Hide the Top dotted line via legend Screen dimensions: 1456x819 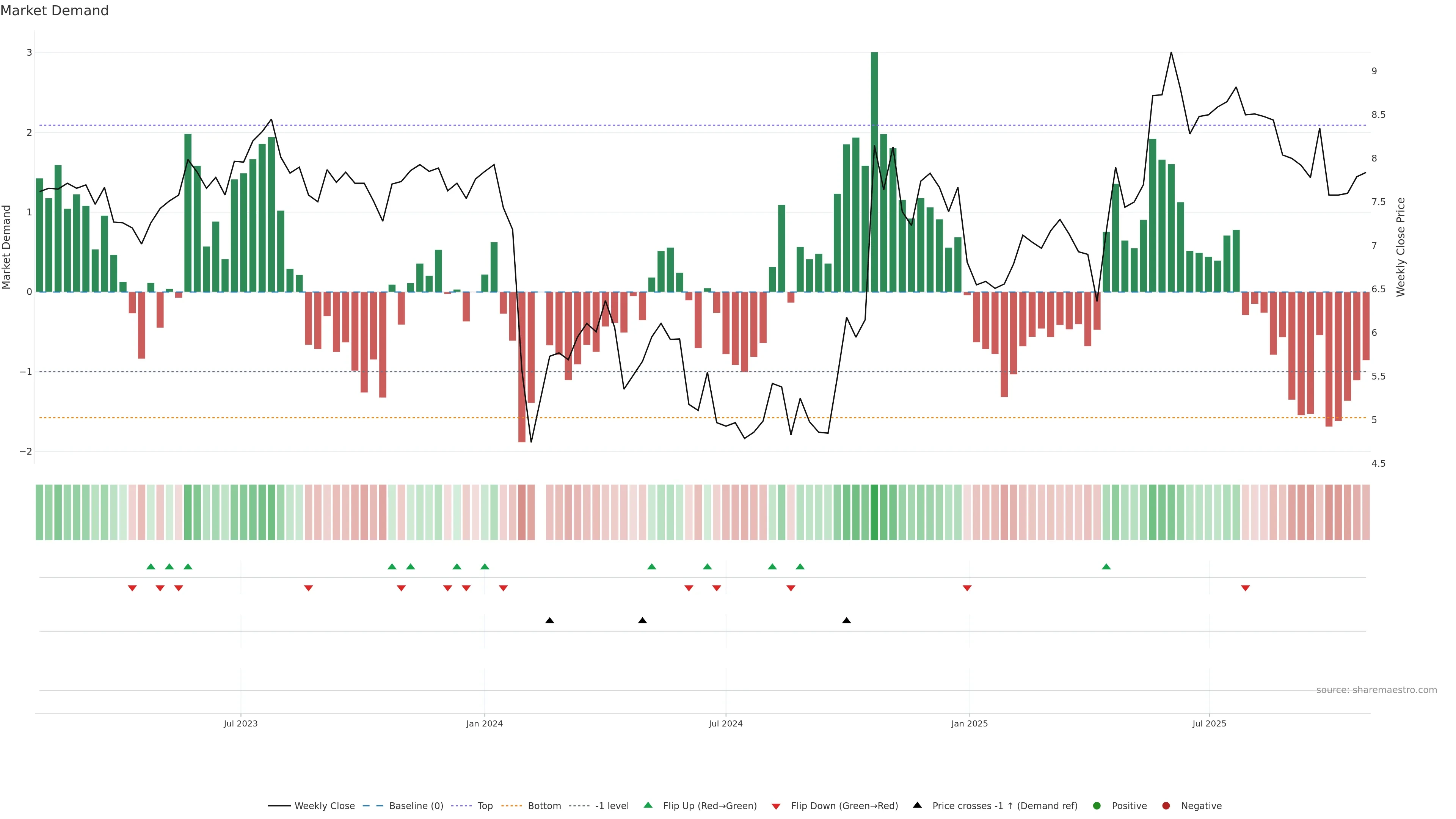(x=485, y=806)
